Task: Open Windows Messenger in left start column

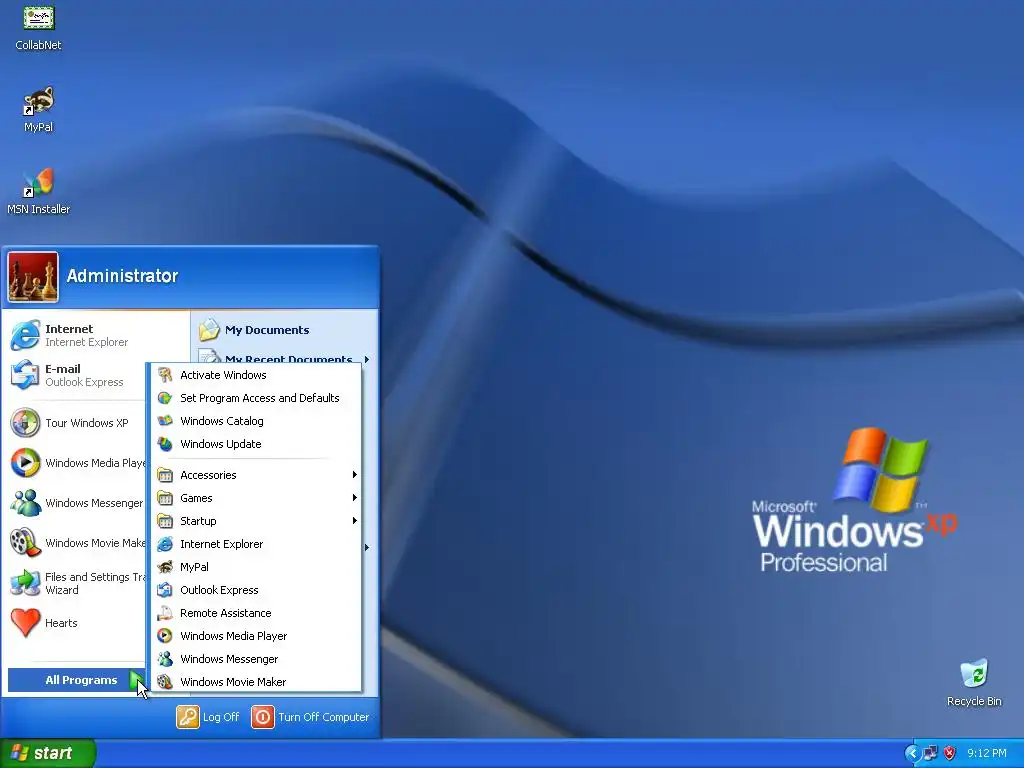Action: click(76, 503)
